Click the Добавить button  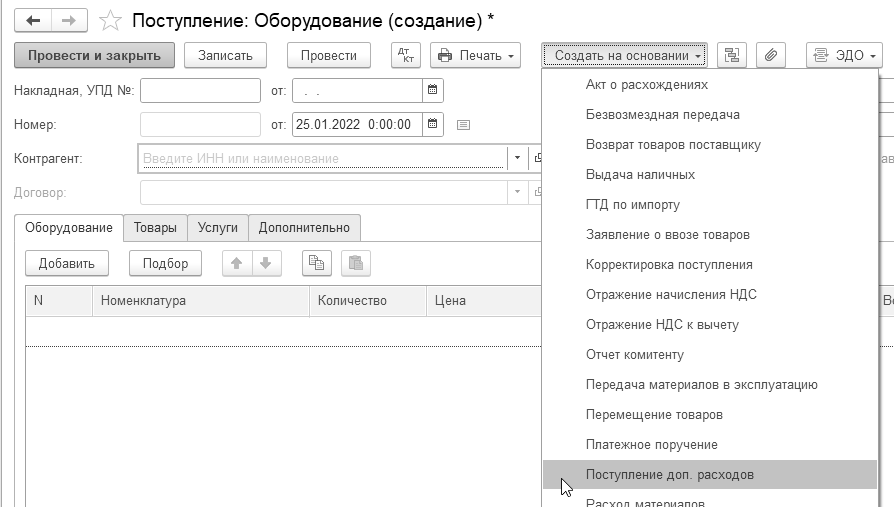click(x=67, y=263)
